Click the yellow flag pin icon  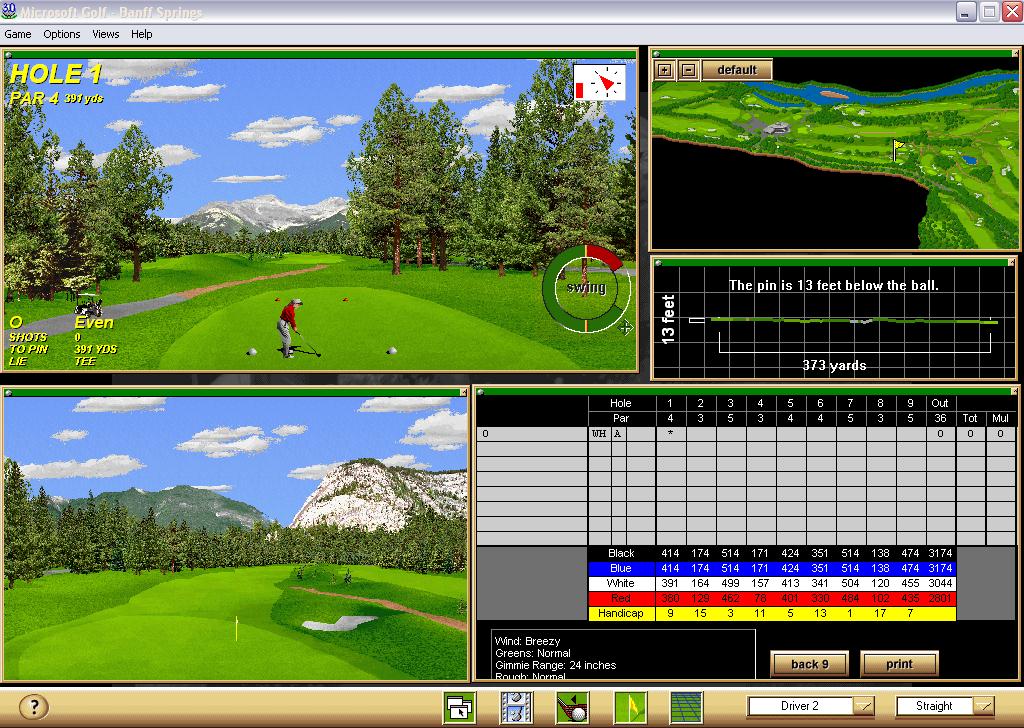tap(630, 707)
